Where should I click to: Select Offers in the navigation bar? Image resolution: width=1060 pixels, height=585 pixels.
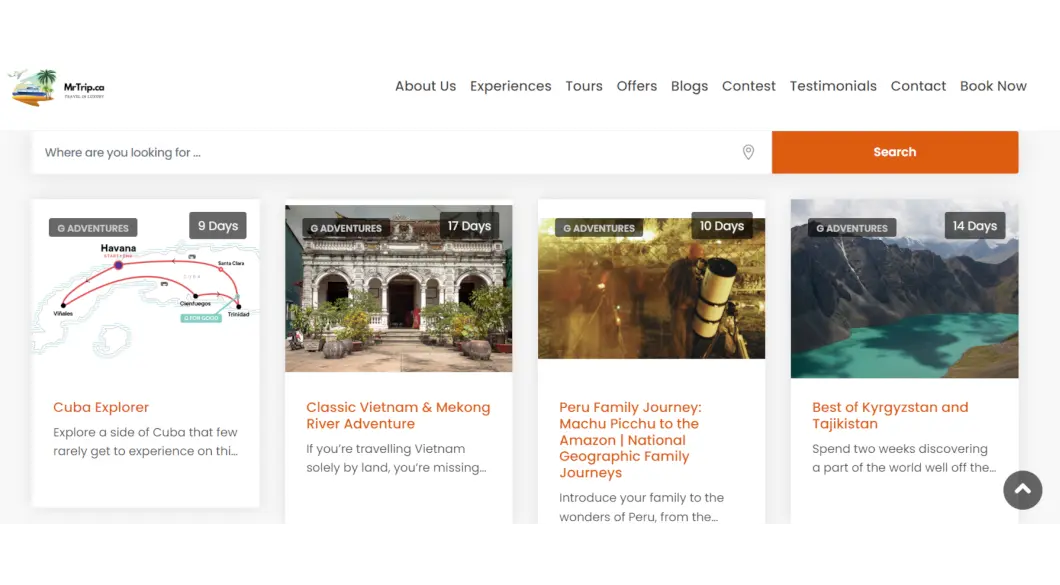[636, 86]
